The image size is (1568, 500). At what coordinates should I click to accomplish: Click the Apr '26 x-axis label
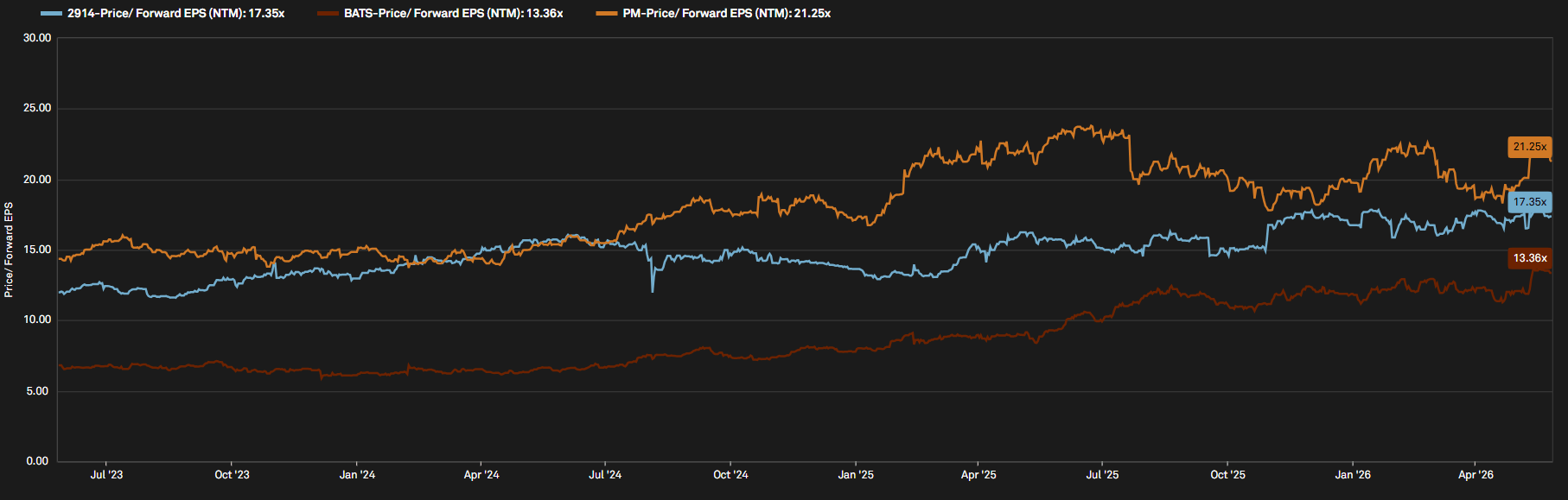coord(1476,475)
